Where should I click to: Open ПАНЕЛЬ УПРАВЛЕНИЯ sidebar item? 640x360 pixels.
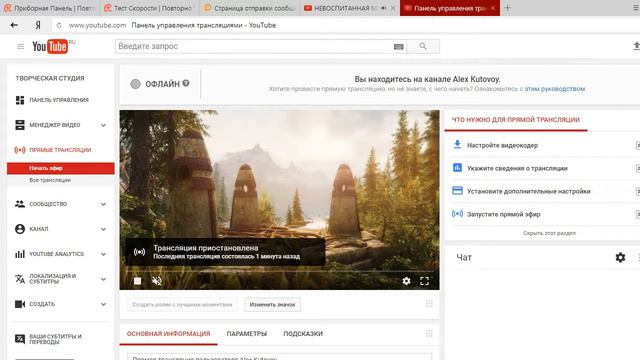point(60,100)
